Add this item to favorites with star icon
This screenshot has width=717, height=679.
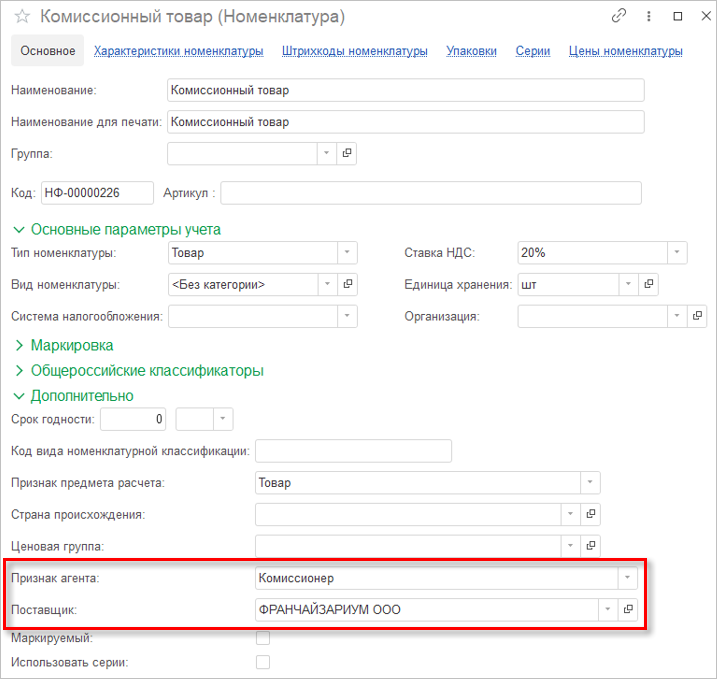(21, 17)
